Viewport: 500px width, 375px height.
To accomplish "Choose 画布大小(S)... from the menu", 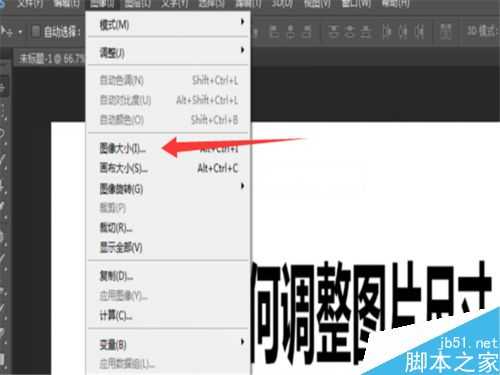I will coord(168,168).
